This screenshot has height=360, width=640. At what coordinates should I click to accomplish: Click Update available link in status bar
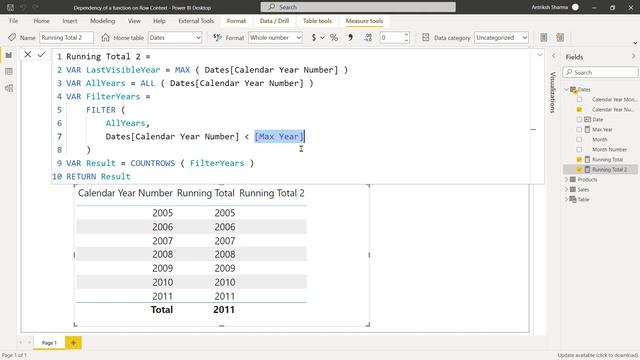[598, 355]
